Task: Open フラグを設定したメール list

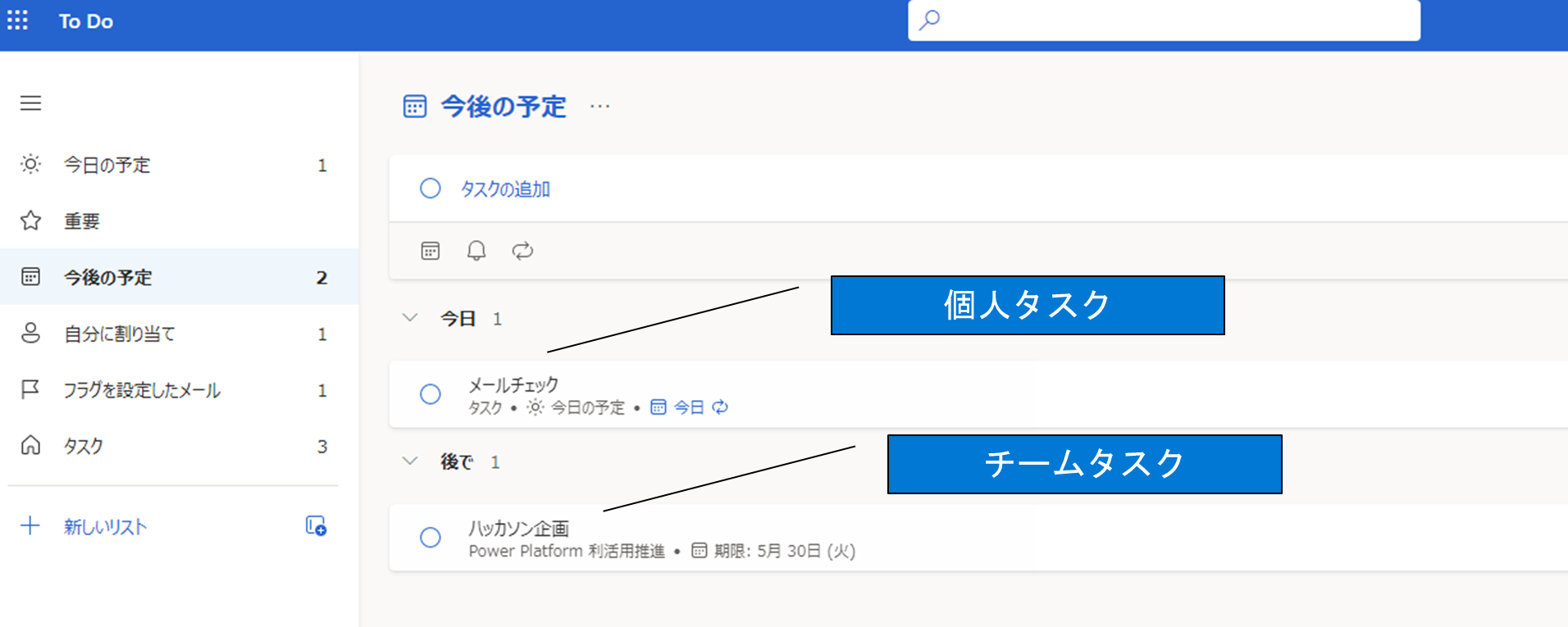Action: pos(180,390)
